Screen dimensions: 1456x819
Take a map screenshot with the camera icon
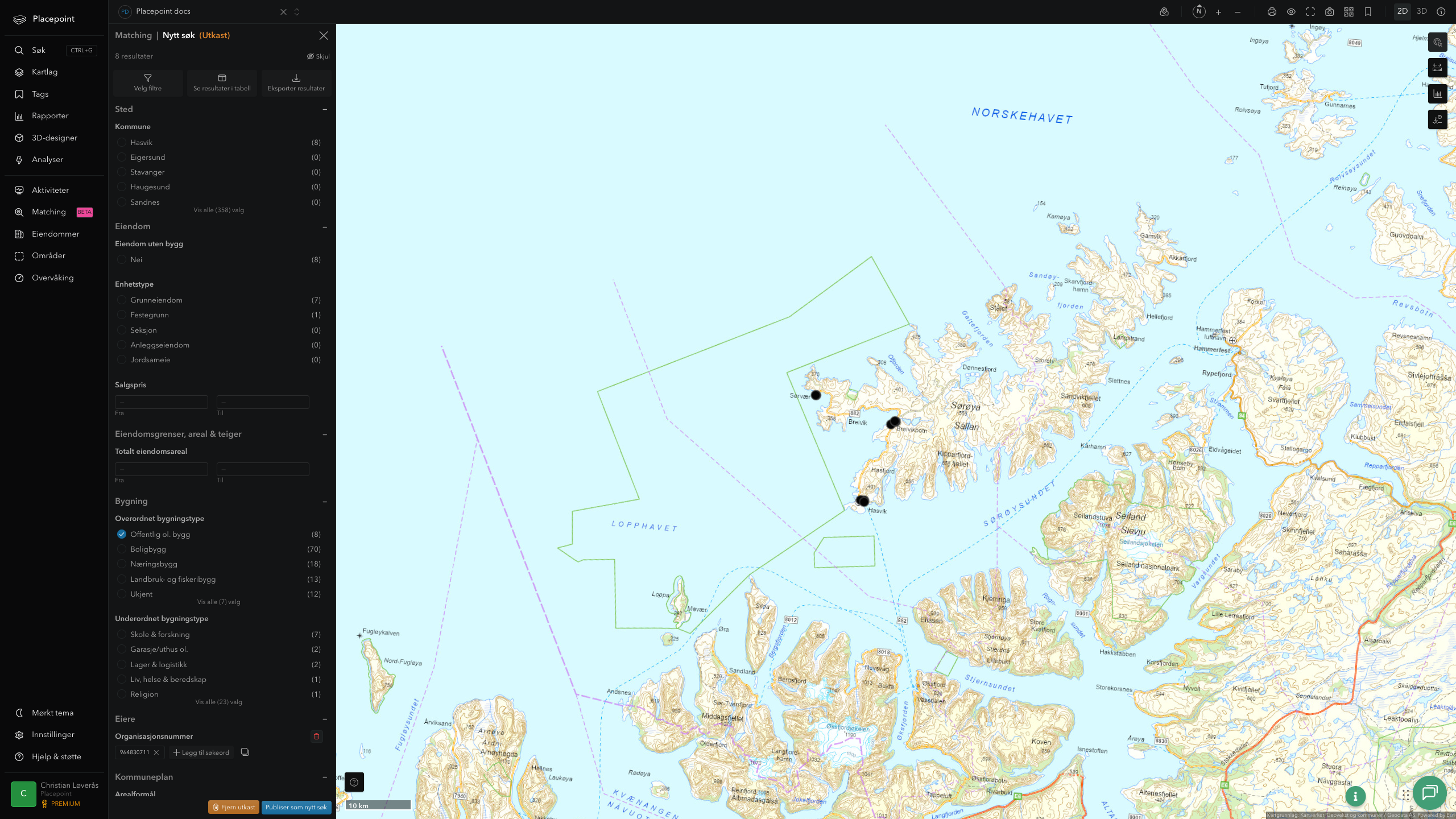pyautogui.click(x=1329, y=12)
